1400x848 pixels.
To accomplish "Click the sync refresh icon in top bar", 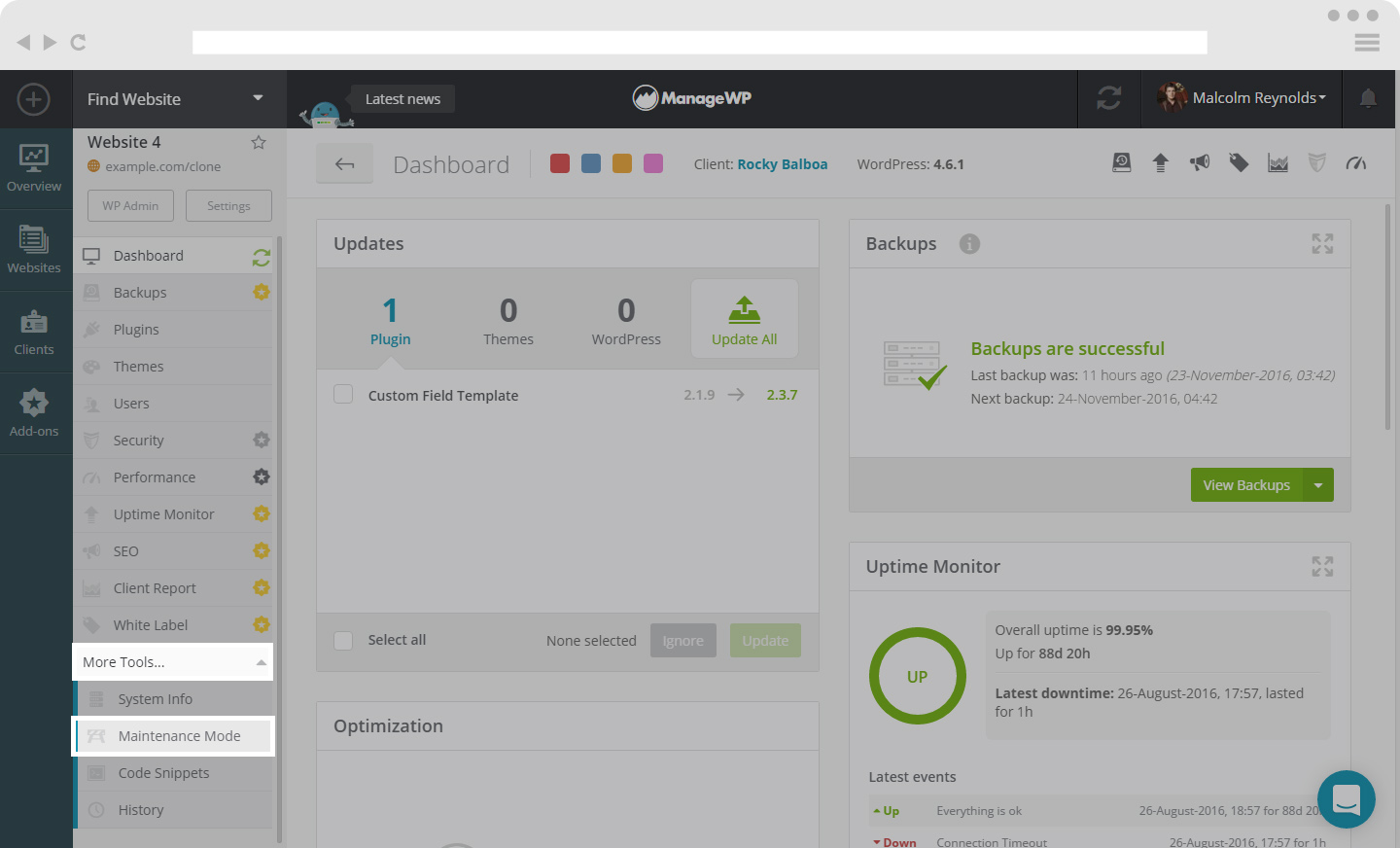I will tap(1109, 98).
